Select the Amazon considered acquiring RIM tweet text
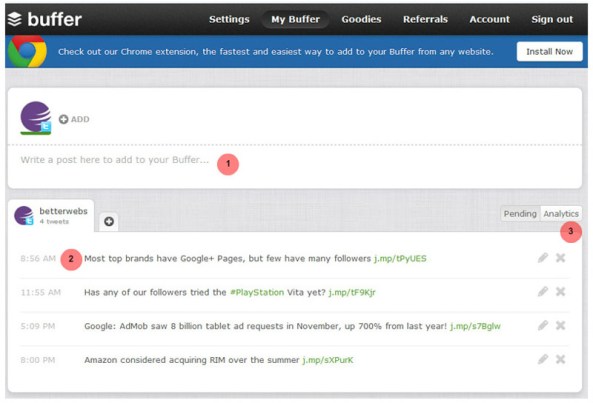Viewport: 593px width, 403px height. 192,360
